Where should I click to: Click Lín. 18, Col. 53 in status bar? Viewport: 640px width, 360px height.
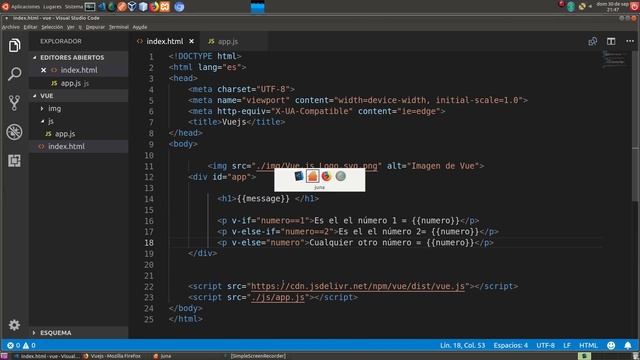[462, 345]
